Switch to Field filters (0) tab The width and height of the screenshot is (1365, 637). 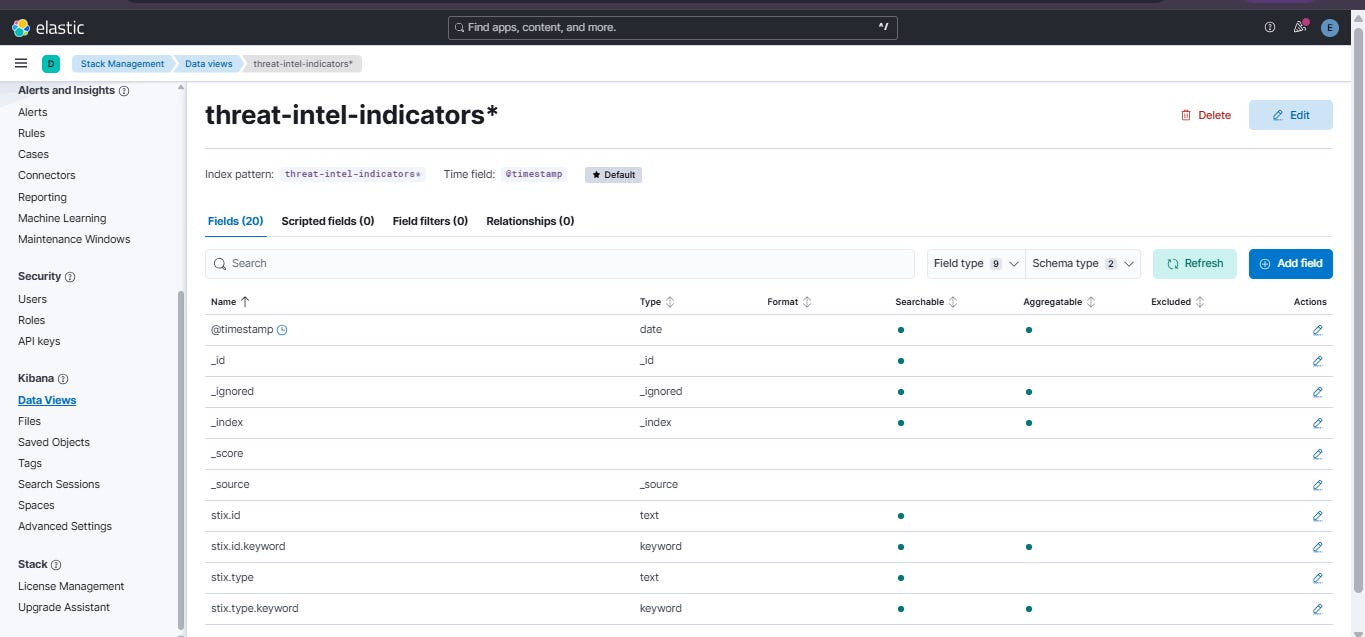(x=430, y=221)
